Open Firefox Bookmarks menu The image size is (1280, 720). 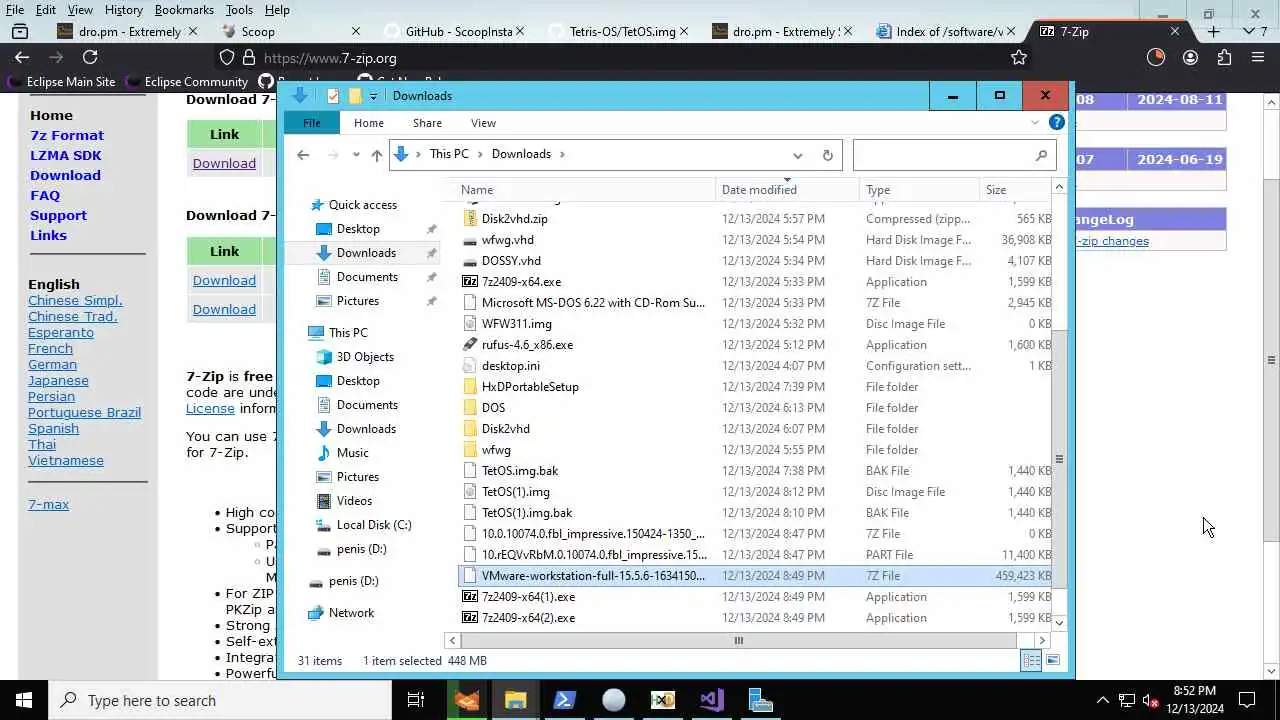[184, 10]
